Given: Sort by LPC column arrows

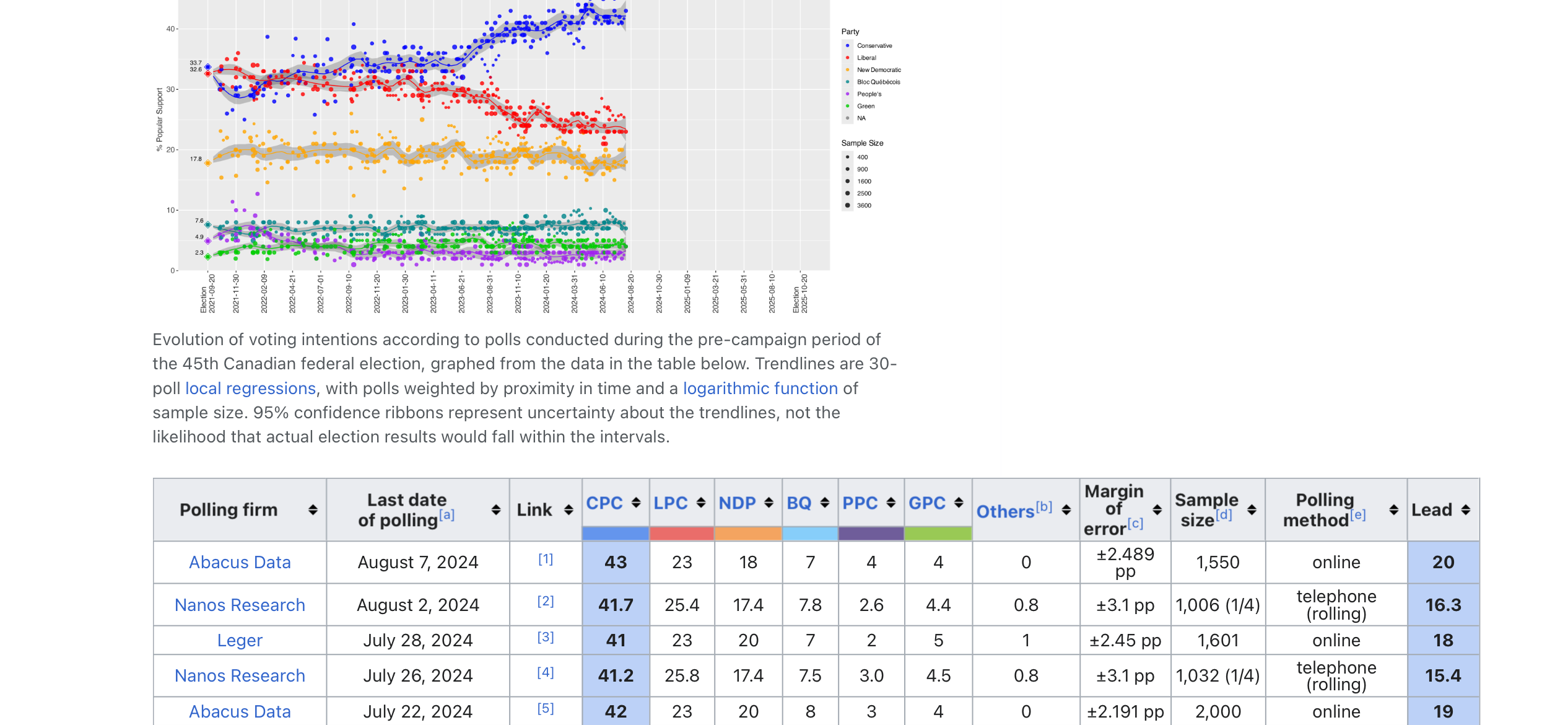Looking at the screenshot, I should tap(701, 503).
